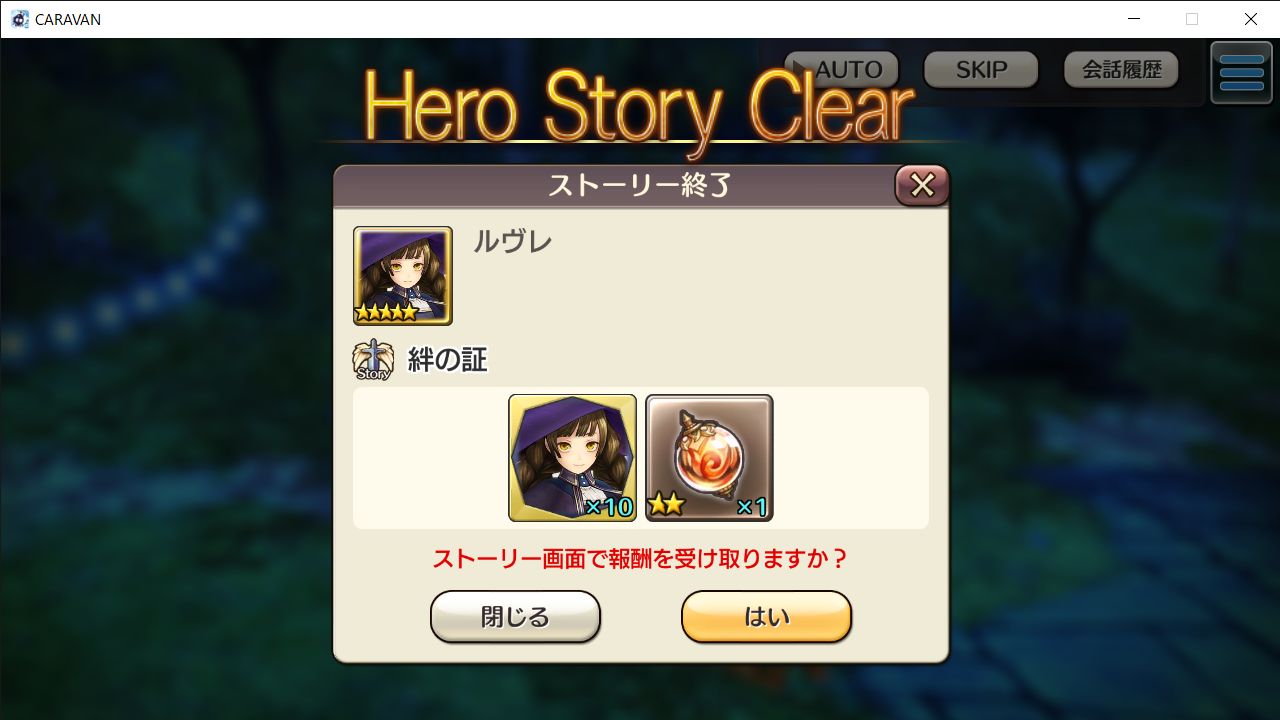Toggle the AUTO playback button
Viewport: 1280px width, 720px height.
[x=841, y=70]
